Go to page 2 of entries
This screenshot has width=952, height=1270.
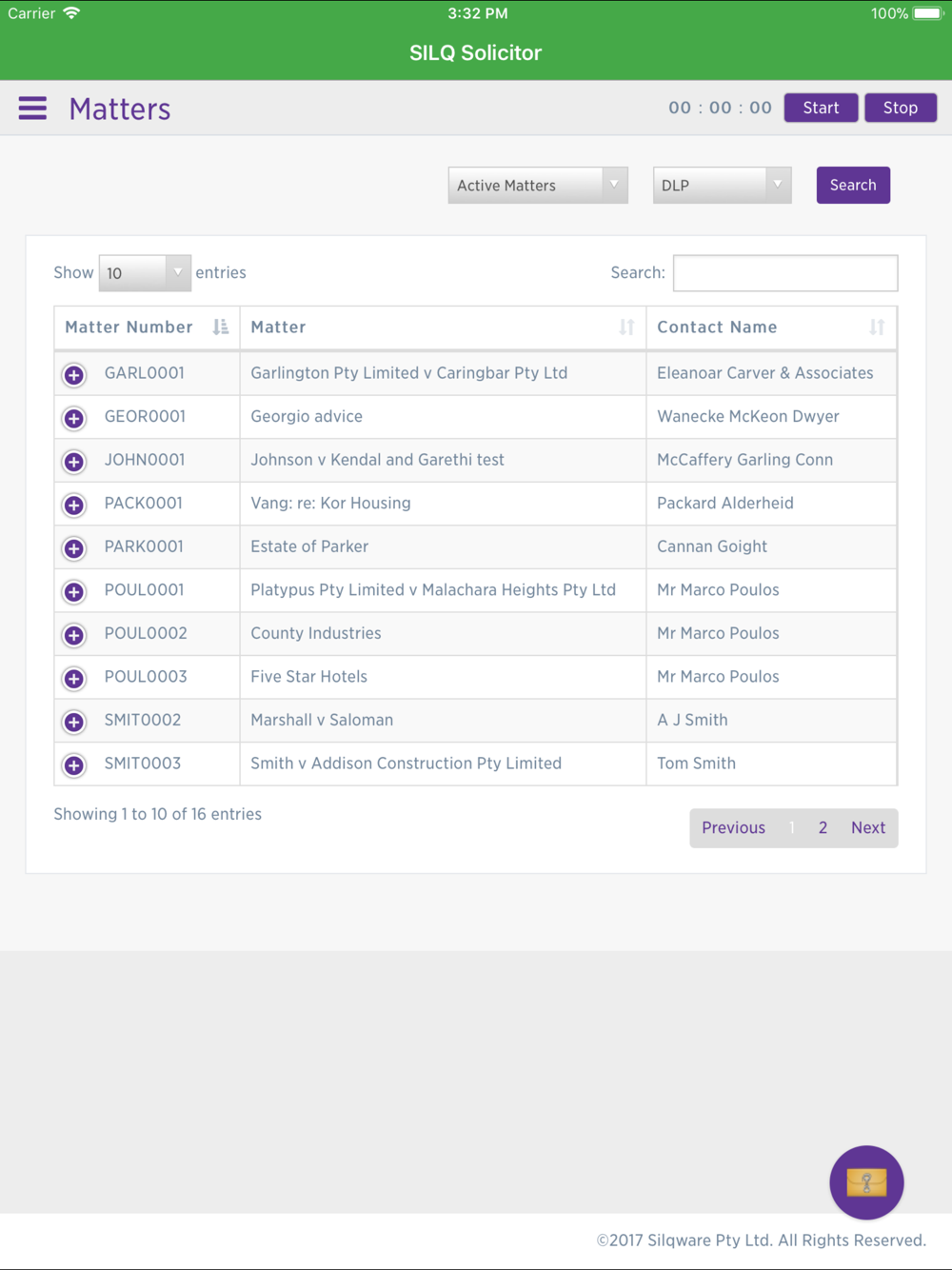point(823,828)
